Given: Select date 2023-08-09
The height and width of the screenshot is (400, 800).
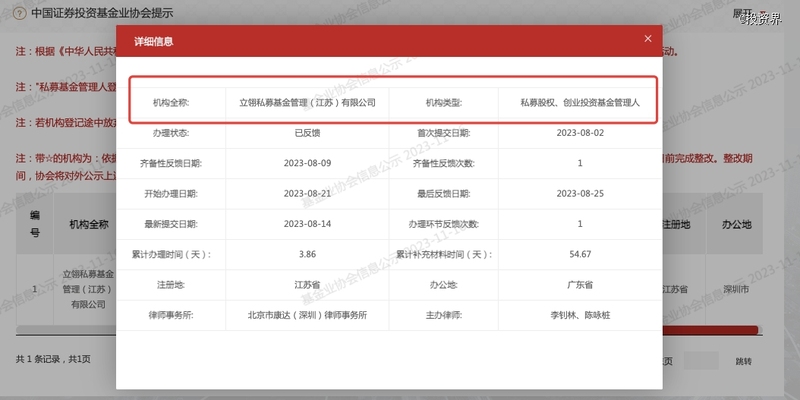Looking at the screenshot, I should tap(307, 163).
